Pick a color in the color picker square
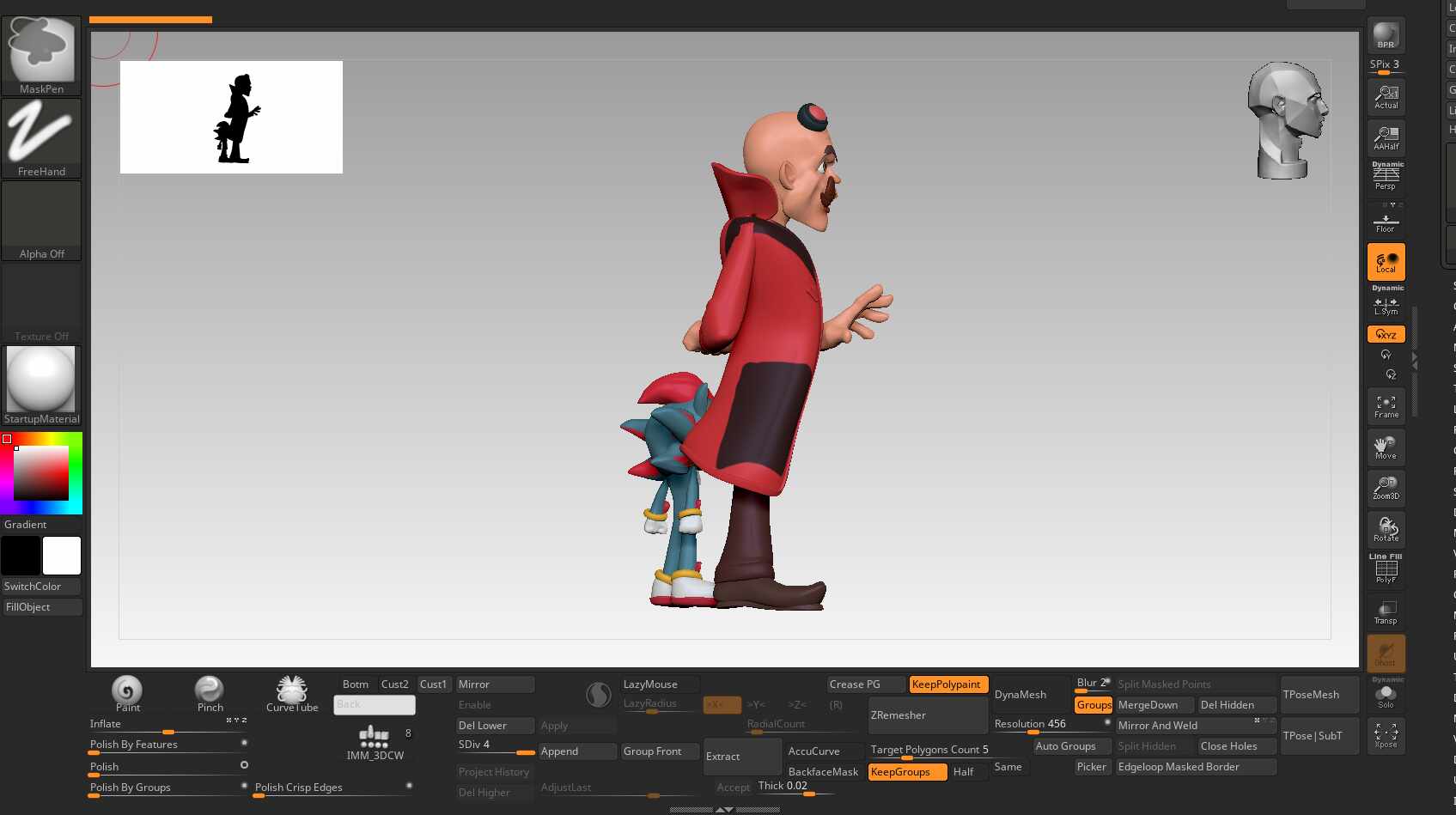Screen dimensions: 1456x815 pyautogui.click(x=40, y=472)
